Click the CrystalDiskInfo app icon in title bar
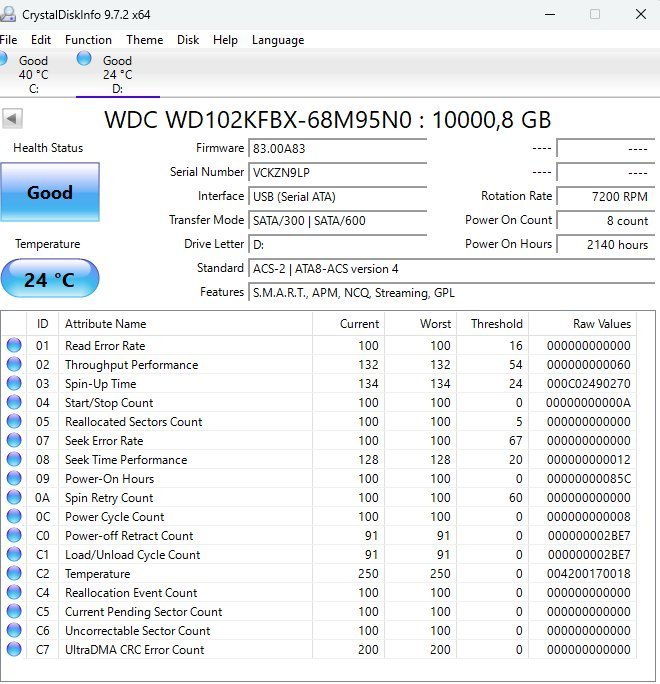 click(x=7, y=14)
